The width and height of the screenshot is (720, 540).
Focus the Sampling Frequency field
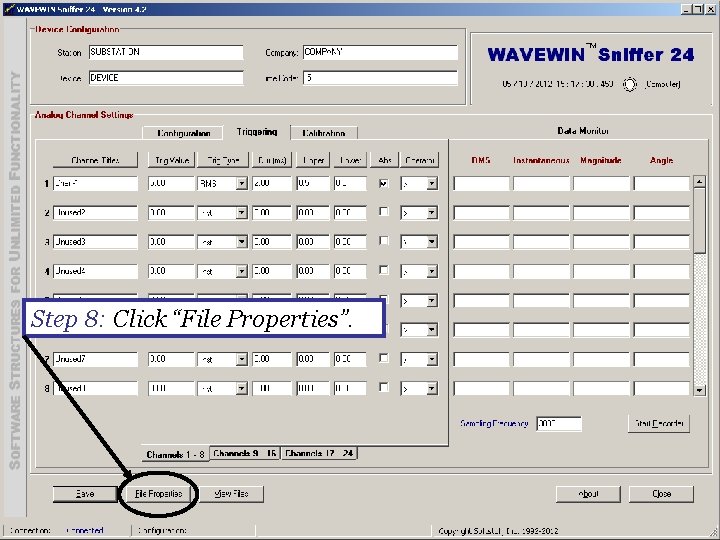[x=559, y=423]
